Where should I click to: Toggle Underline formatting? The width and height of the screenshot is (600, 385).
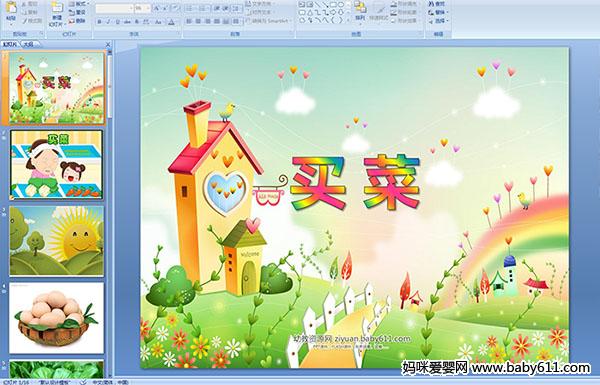tap(117, 22)
